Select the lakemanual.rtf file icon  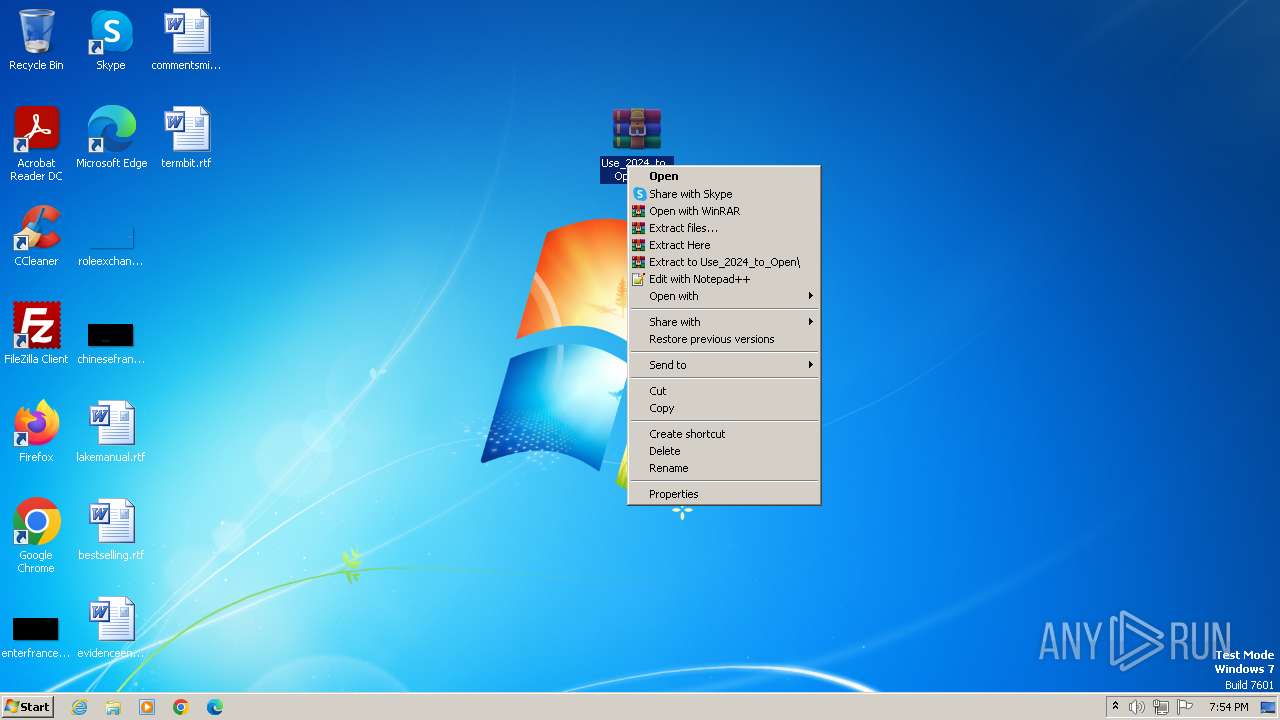tap(111, 432)
